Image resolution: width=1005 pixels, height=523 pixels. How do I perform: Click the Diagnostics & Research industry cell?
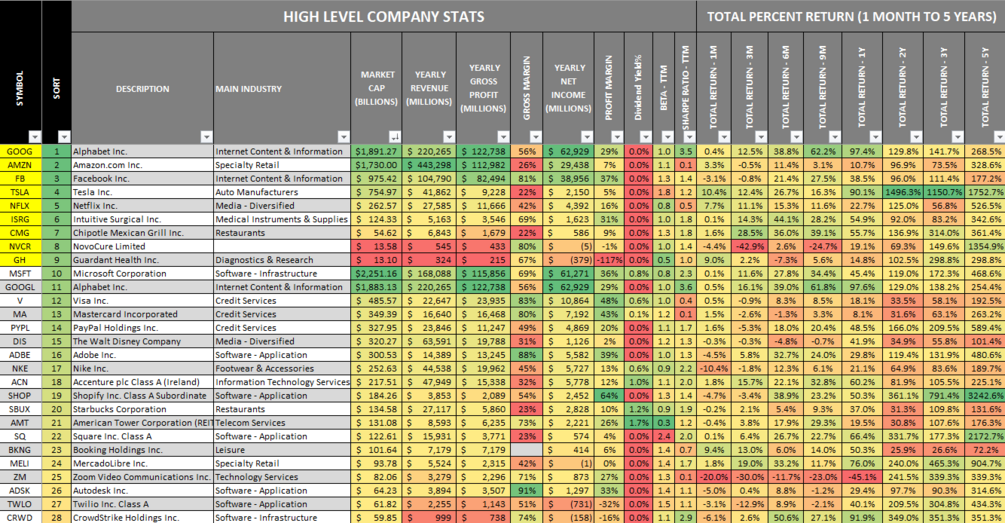282,260
